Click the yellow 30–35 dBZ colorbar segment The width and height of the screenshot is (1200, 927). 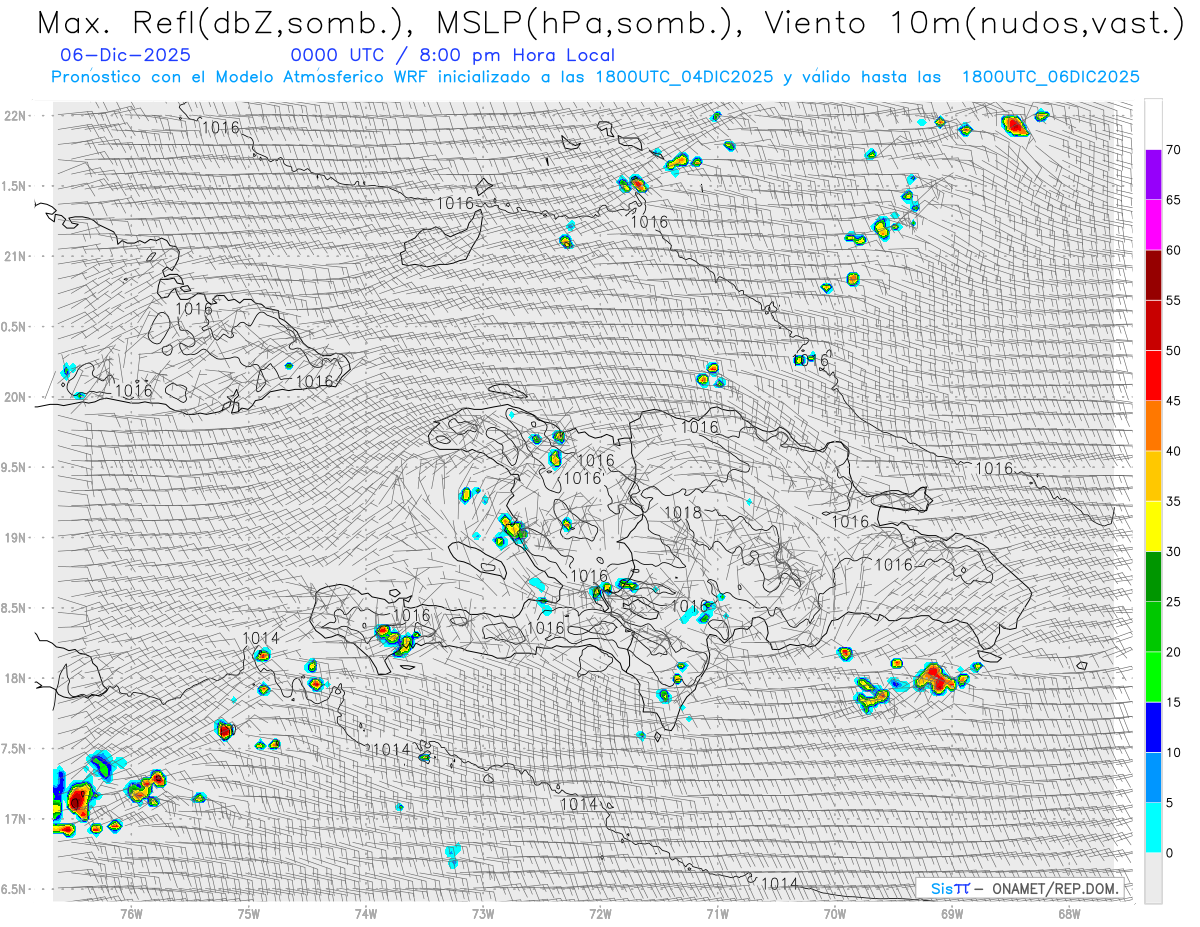point(1153,526)
